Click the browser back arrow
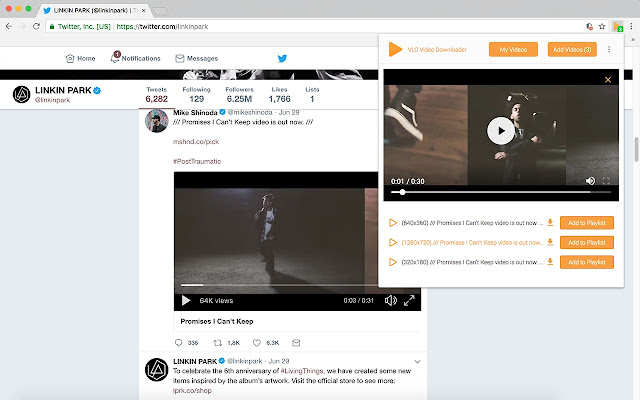640x400 pixels. click(9, 26)
